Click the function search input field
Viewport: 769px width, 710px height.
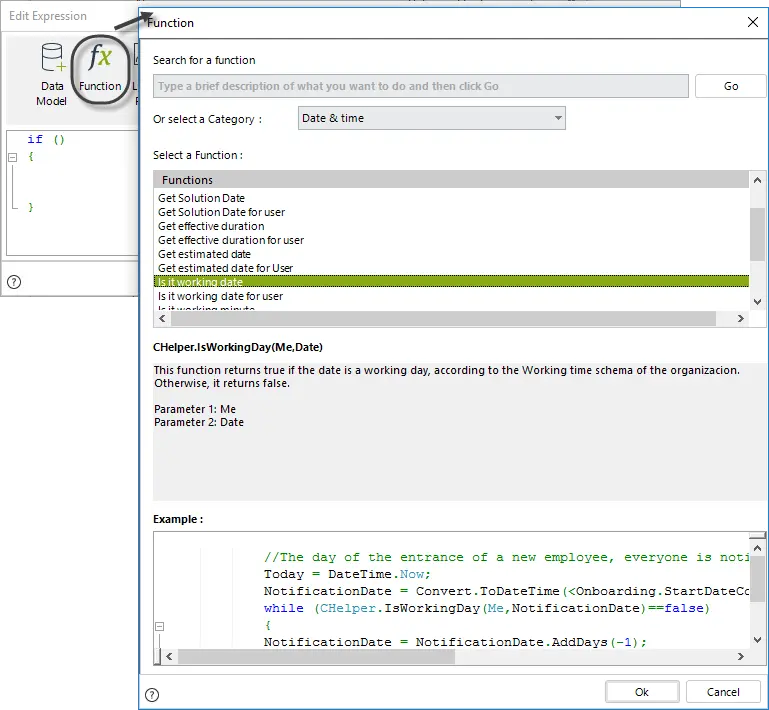pos(421,86)
